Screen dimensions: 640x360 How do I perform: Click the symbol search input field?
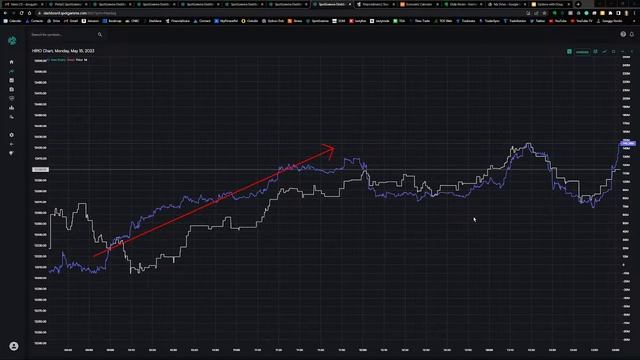tap(63, 35)
